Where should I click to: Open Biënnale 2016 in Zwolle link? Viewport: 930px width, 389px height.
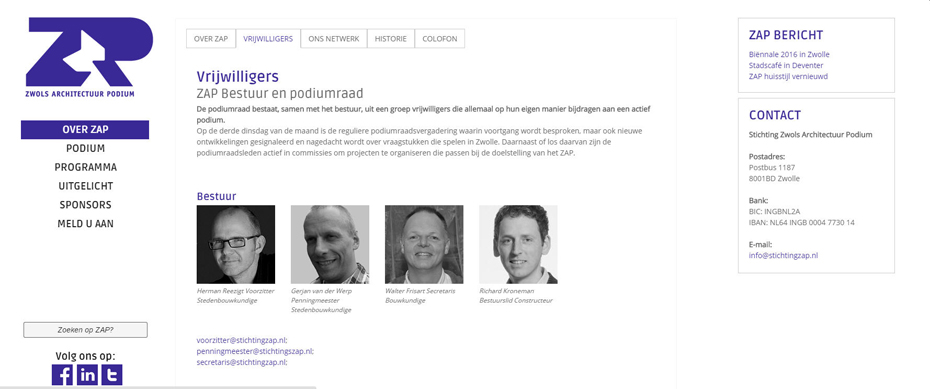(789, 55)
